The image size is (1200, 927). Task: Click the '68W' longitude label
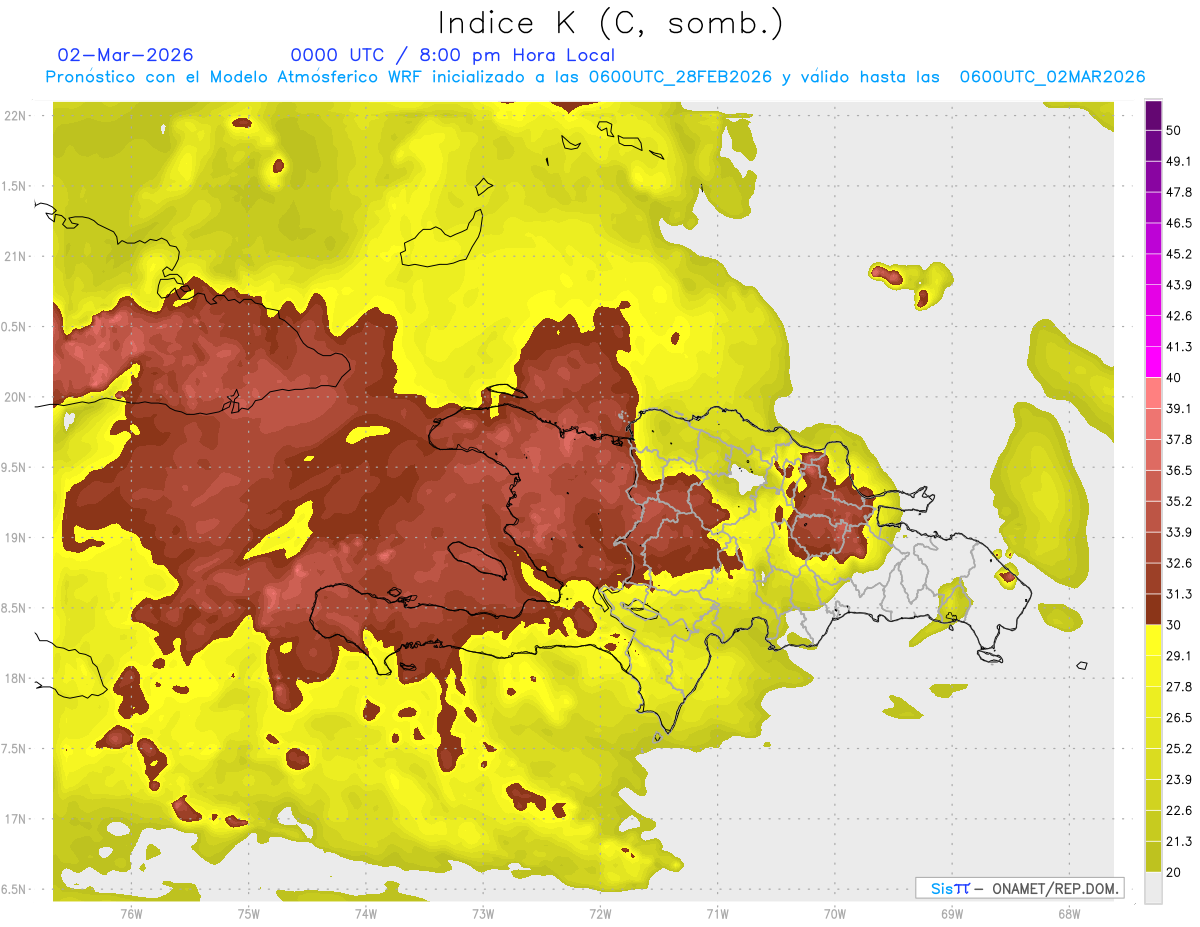point(1069,913)
